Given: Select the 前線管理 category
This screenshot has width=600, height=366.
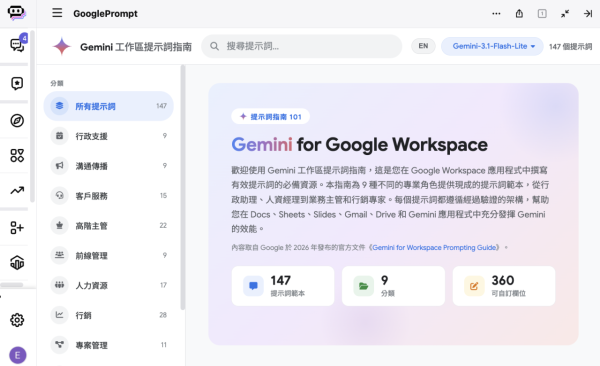Looking at the screenshot, I should pyautogui.click(x=109, y=255).
